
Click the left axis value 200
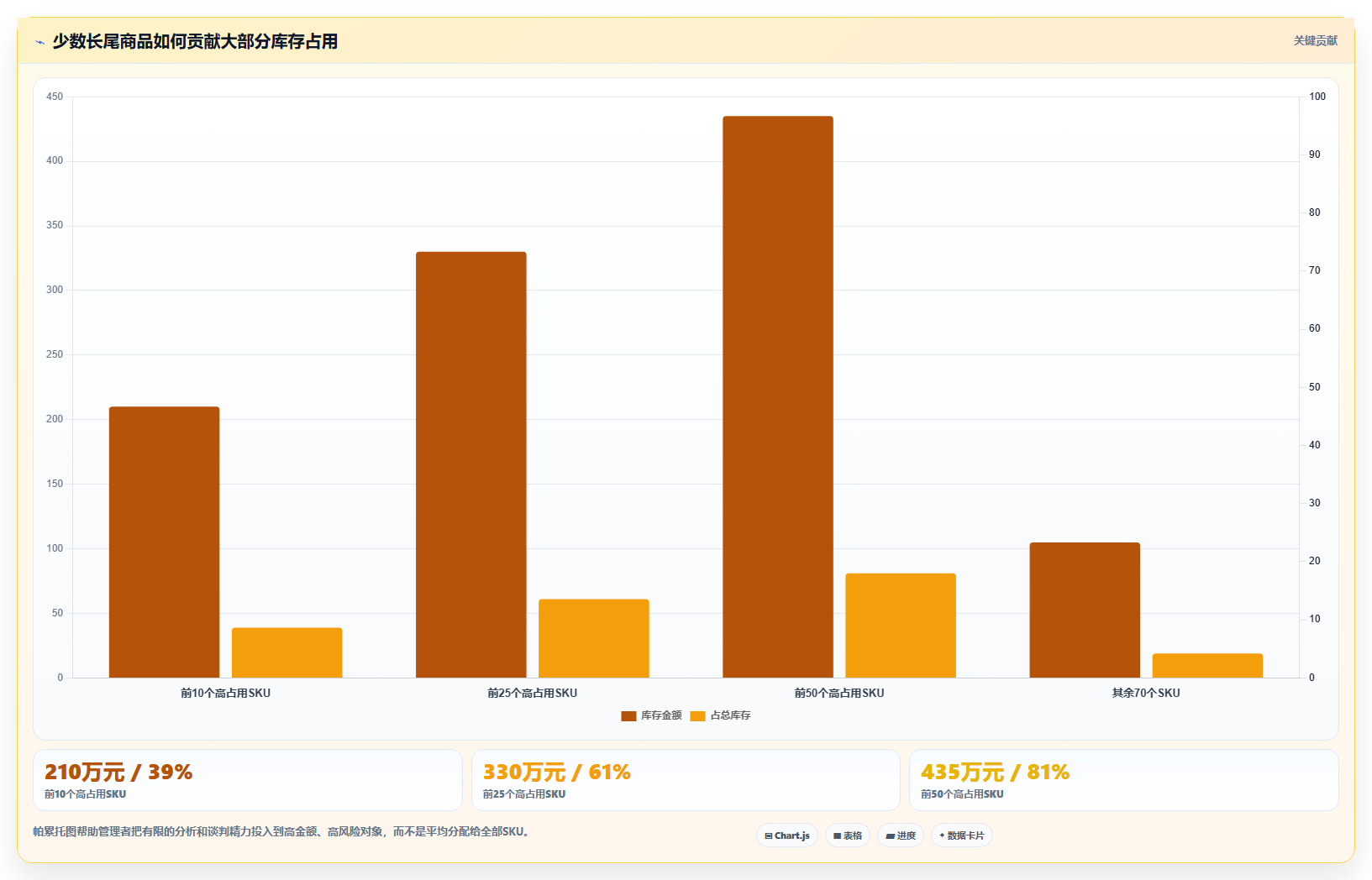point(55,419)
